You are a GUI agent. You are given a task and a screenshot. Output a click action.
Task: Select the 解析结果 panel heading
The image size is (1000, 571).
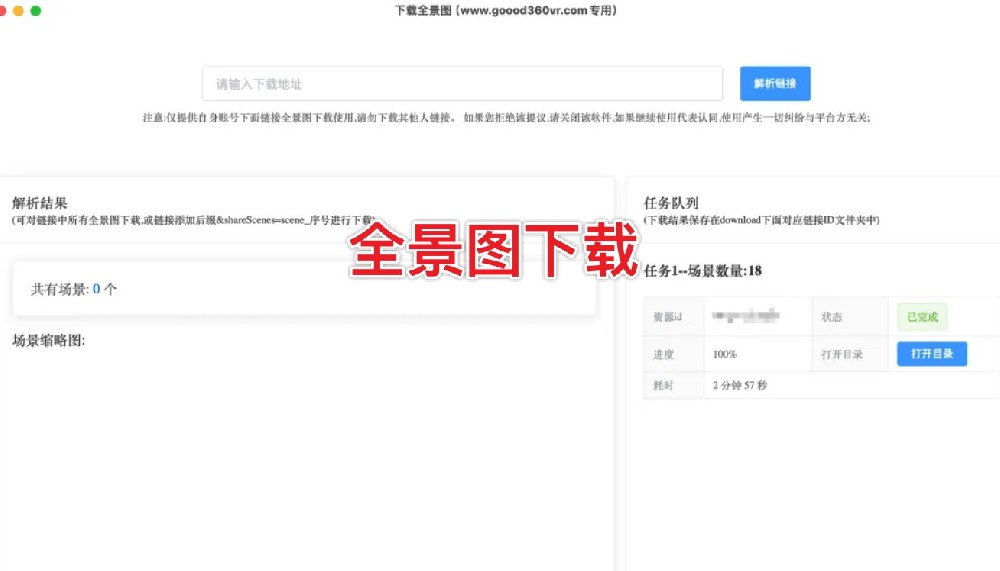(40, 203)
